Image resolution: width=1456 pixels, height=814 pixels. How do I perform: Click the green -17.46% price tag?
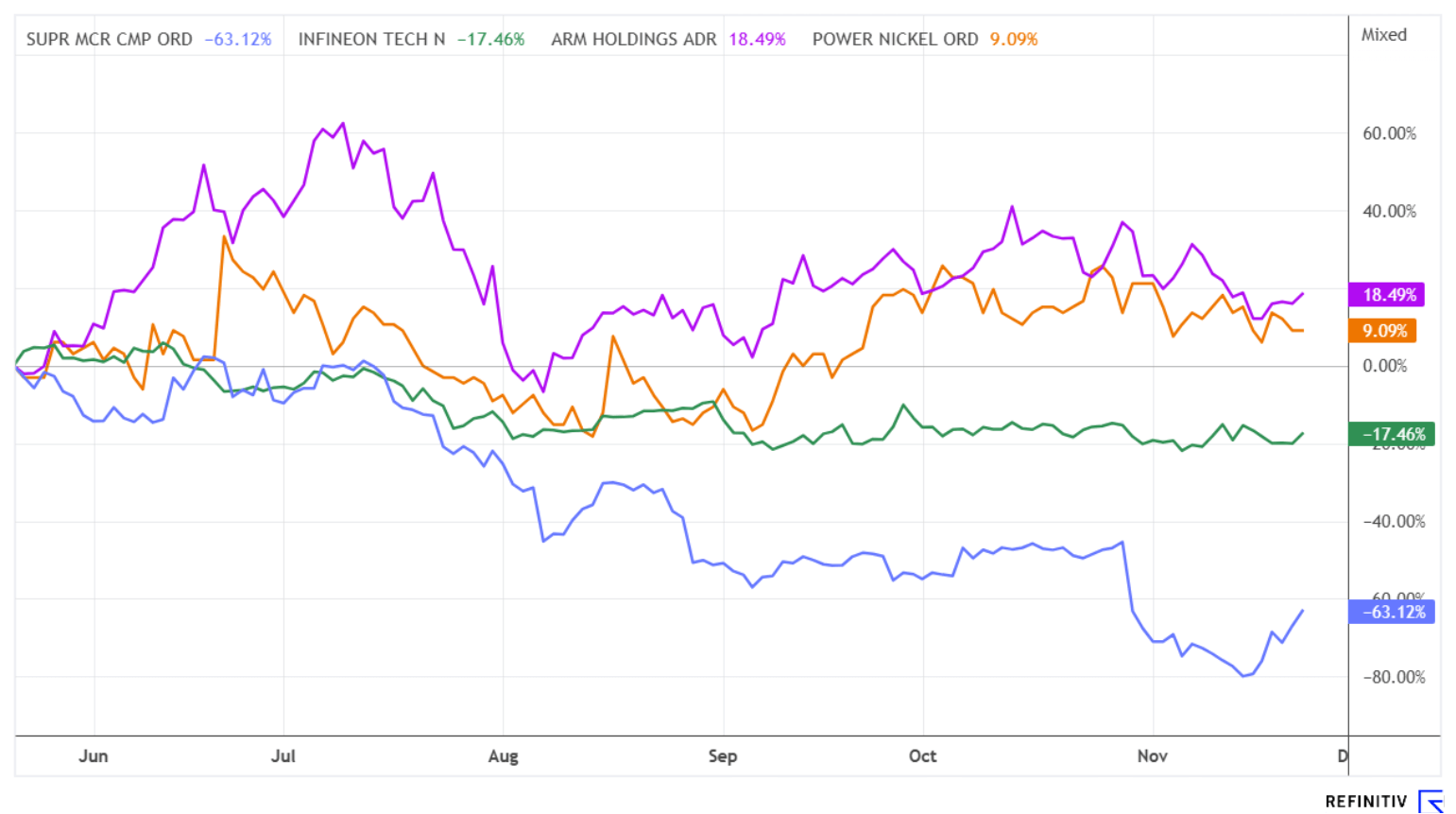(x=1393, y=434)
